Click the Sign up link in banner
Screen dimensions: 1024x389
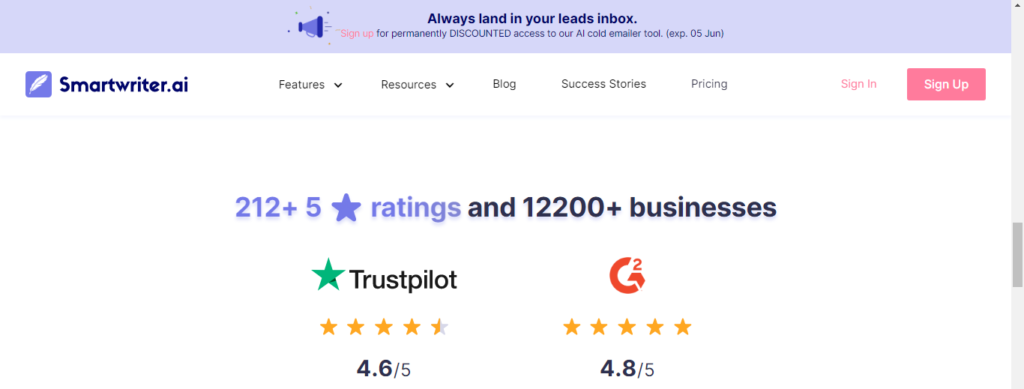point(357,33)
